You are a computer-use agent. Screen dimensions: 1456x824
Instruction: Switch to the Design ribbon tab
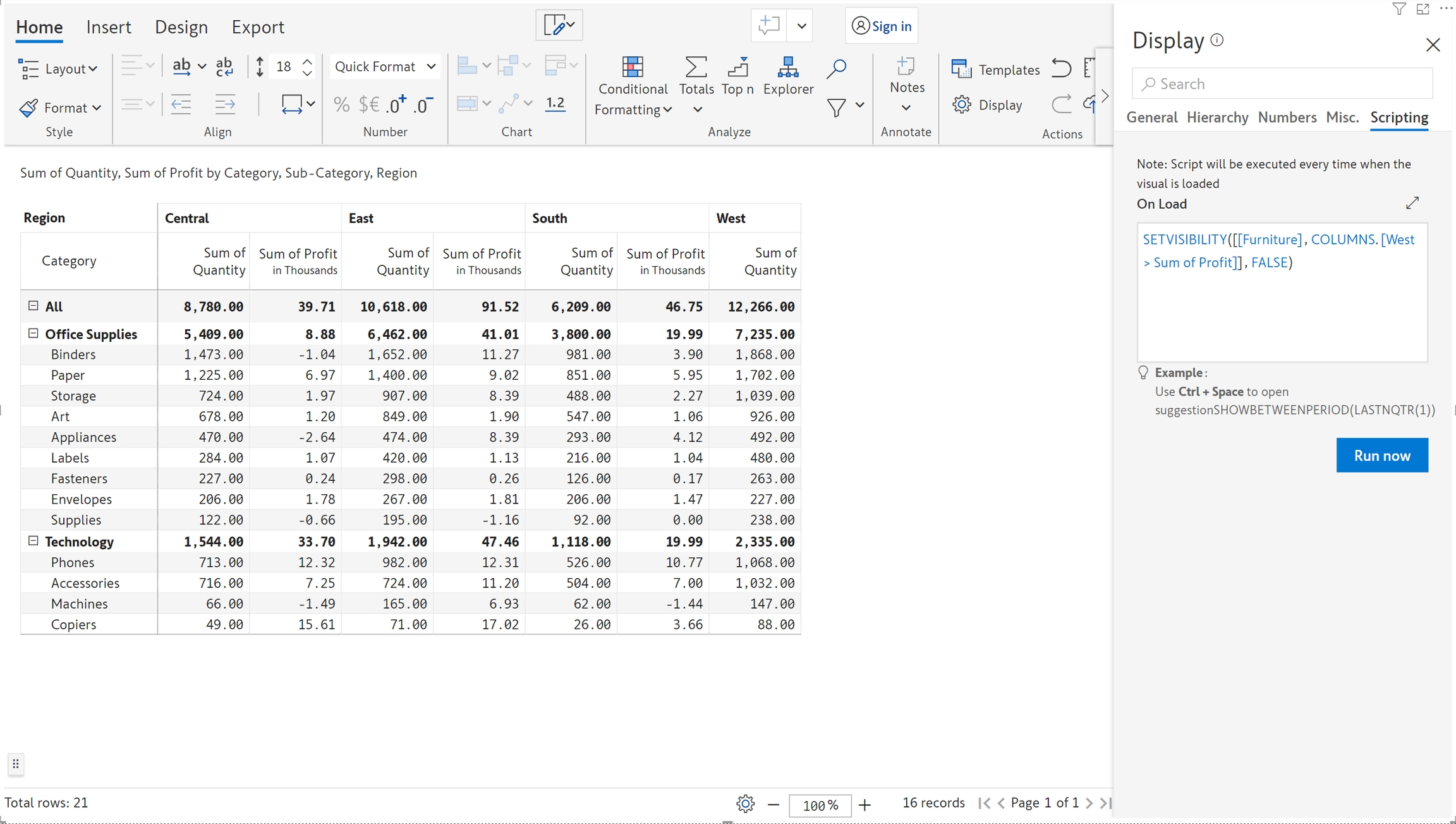click(181, 27)
